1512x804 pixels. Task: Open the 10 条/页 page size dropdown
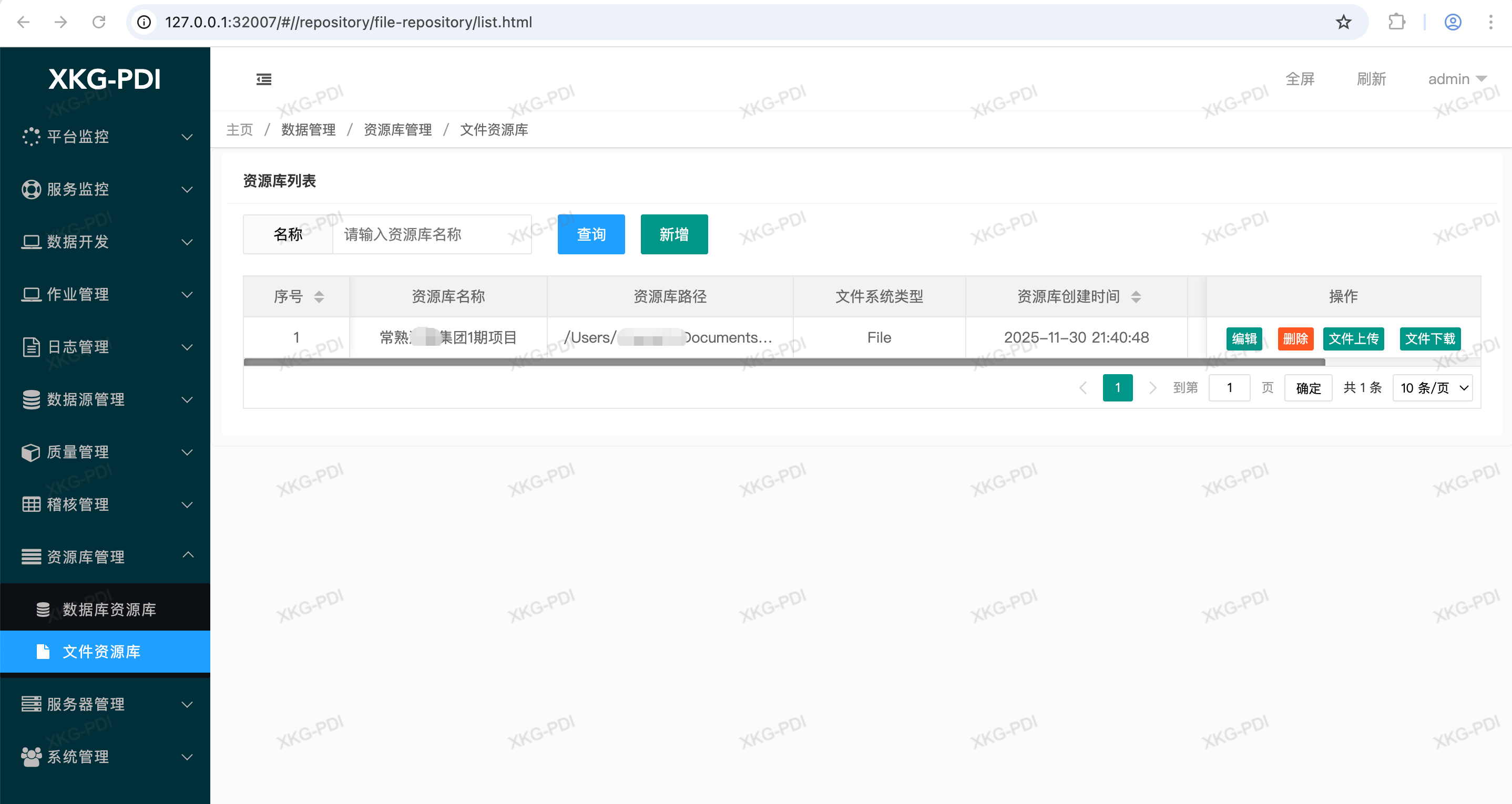[x=1433, y=388]
